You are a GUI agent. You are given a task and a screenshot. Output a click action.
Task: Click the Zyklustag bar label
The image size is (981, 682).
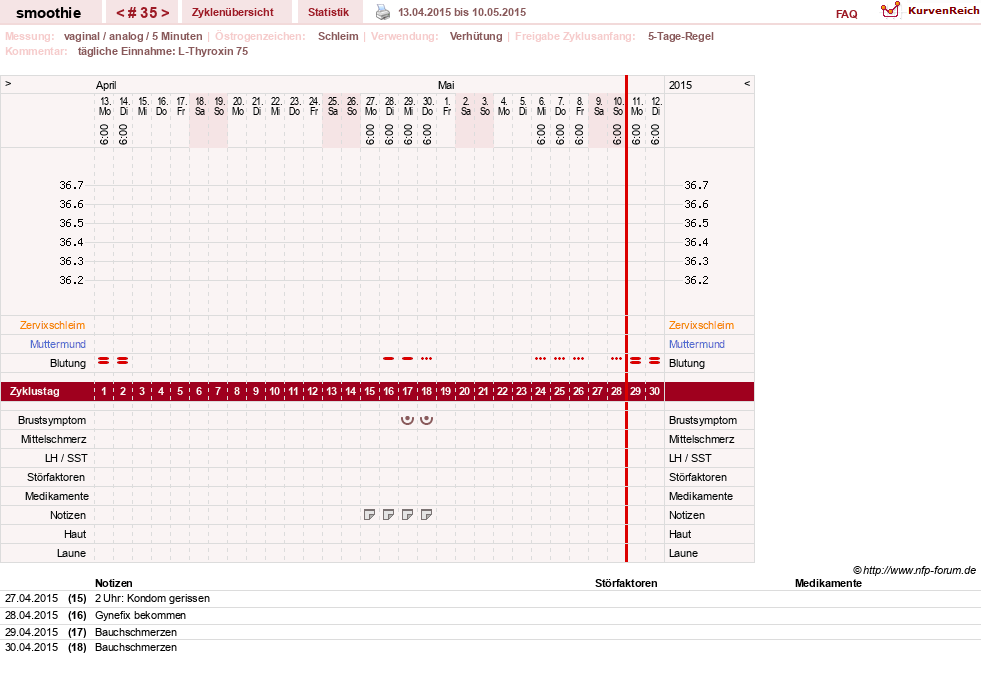click(35, 391)
